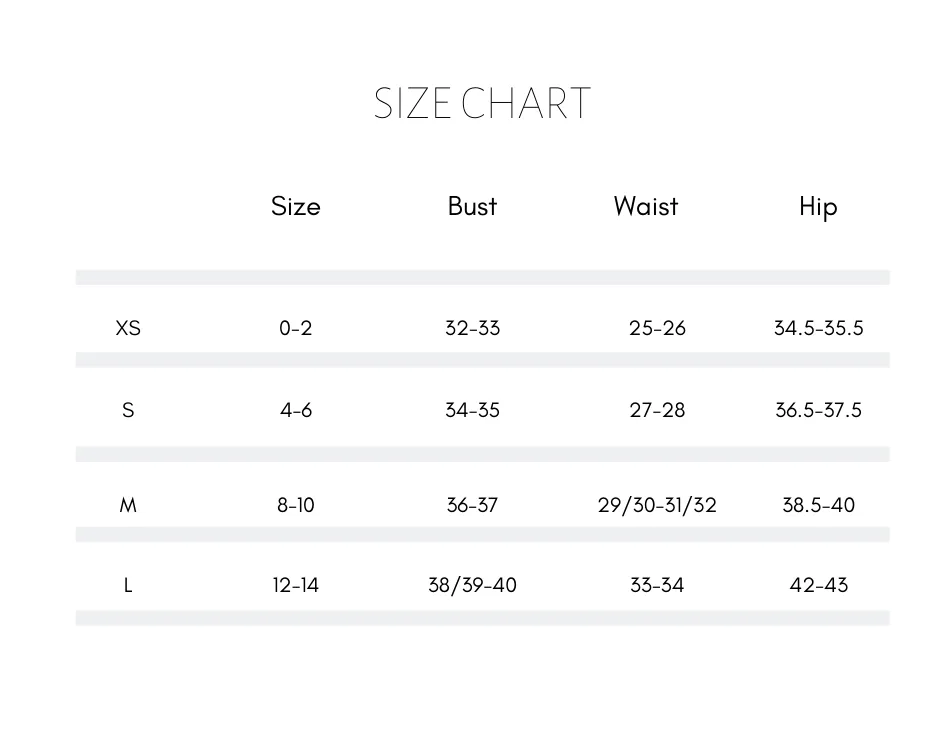
Task: Click the XS row label
Action: point(128,328)
